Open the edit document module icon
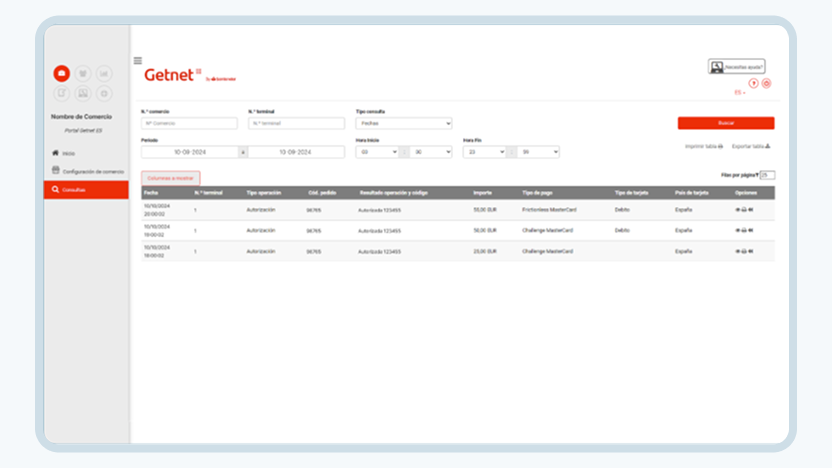 (x=62, y=93)
